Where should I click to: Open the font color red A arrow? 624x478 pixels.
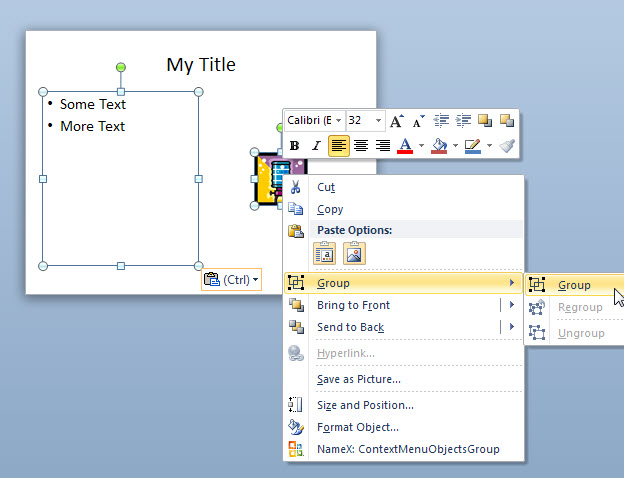coord(421,146)
